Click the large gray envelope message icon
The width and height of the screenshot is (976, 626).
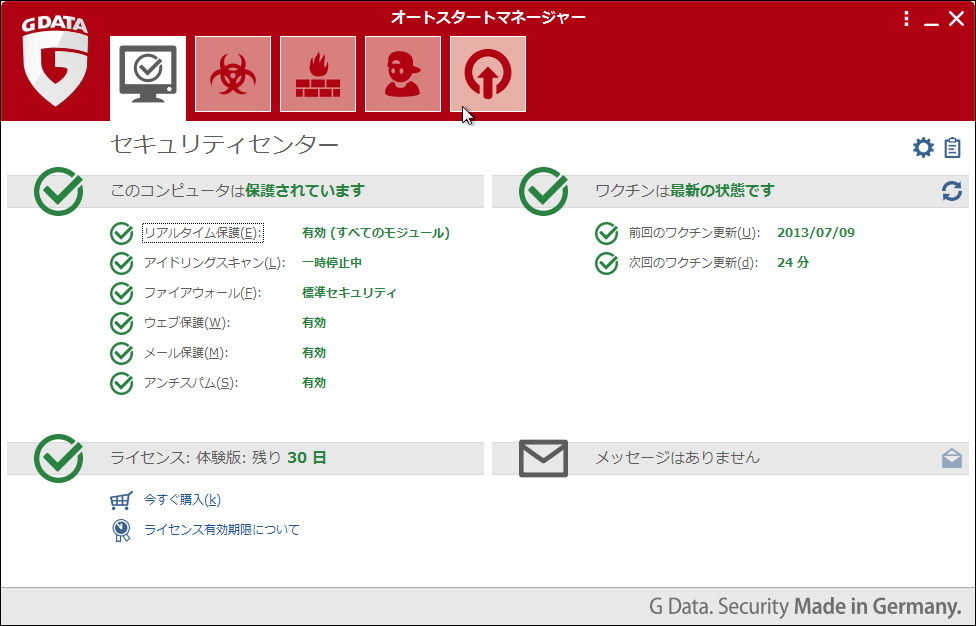coord(543,458)
